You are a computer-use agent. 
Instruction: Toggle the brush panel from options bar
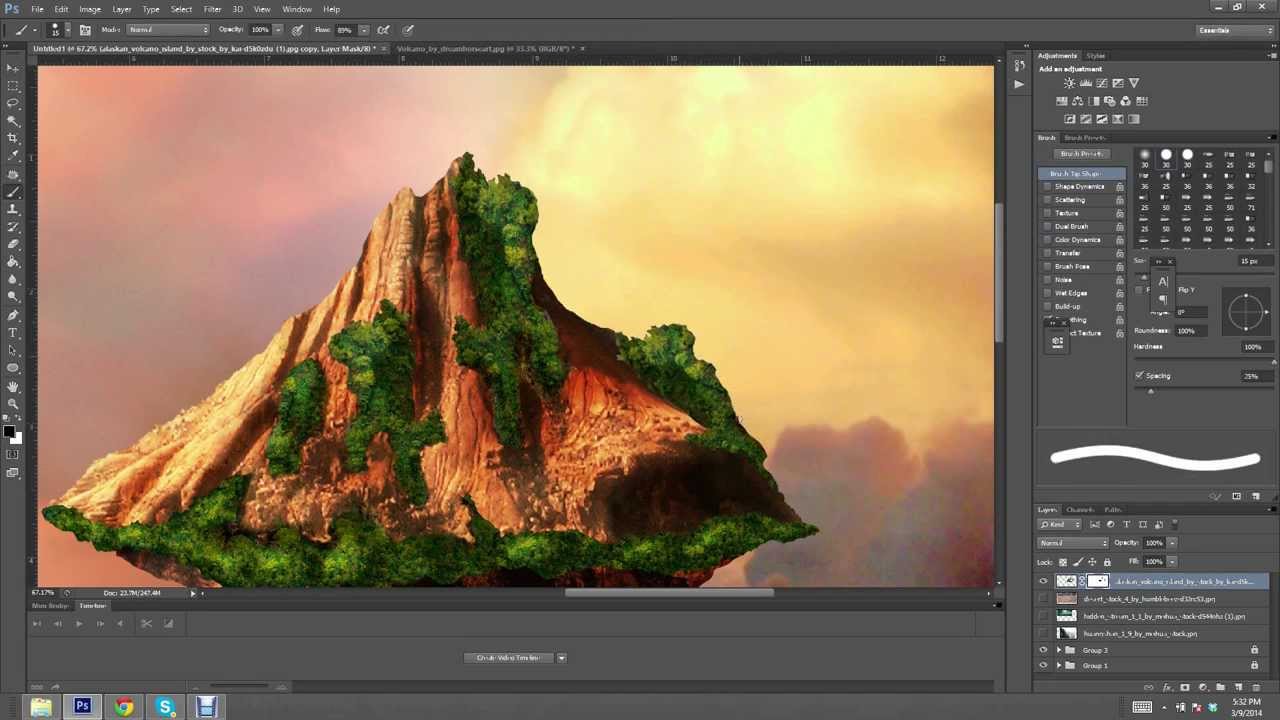tap(85, 30)
